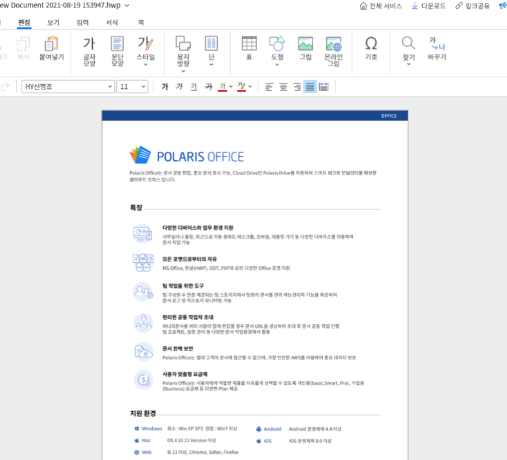This screenshot has width=507, height=460.
Task: Align text right
Action: coord(297,87)
